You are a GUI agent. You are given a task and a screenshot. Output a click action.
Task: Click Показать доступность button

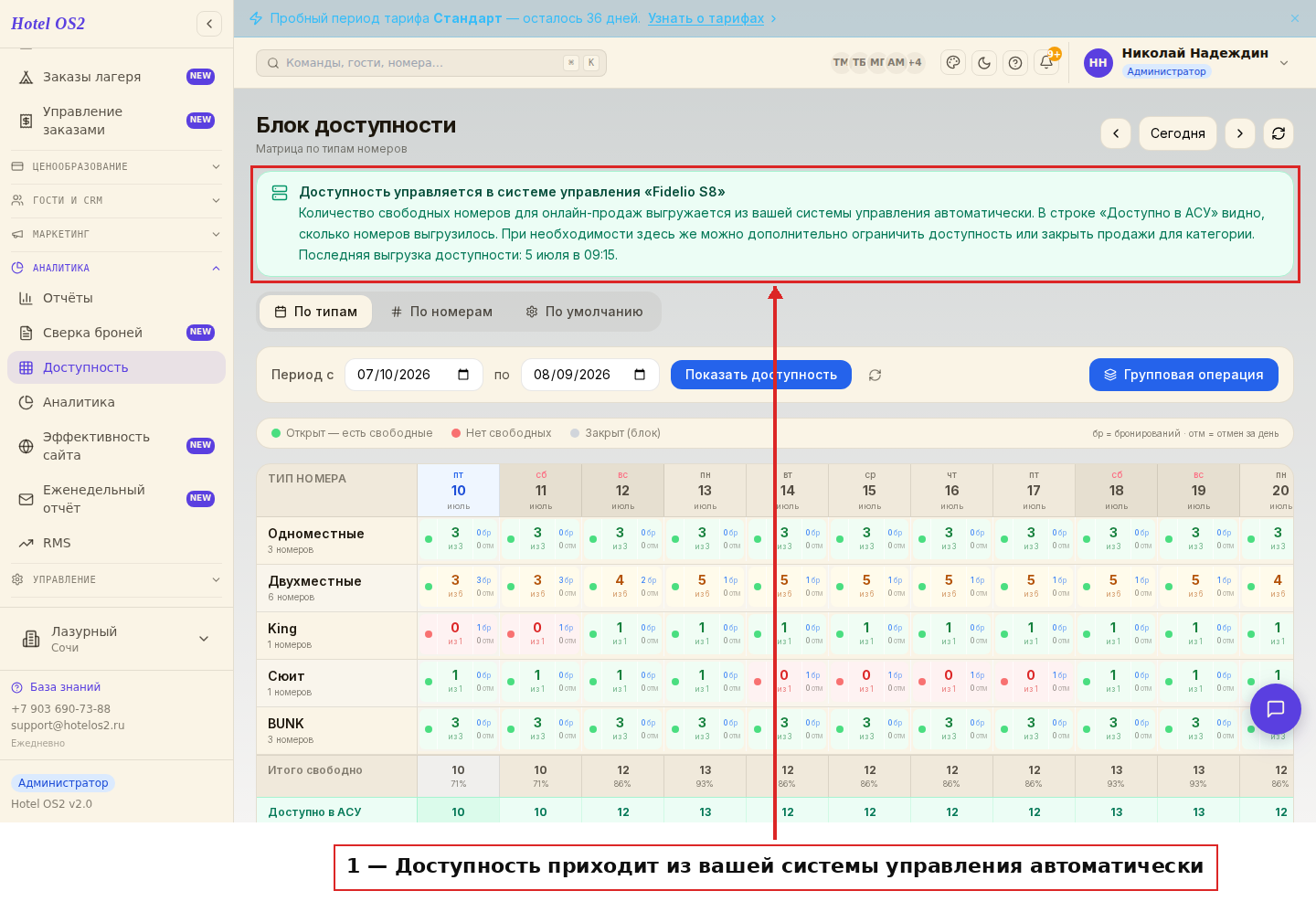click(761, 375)
